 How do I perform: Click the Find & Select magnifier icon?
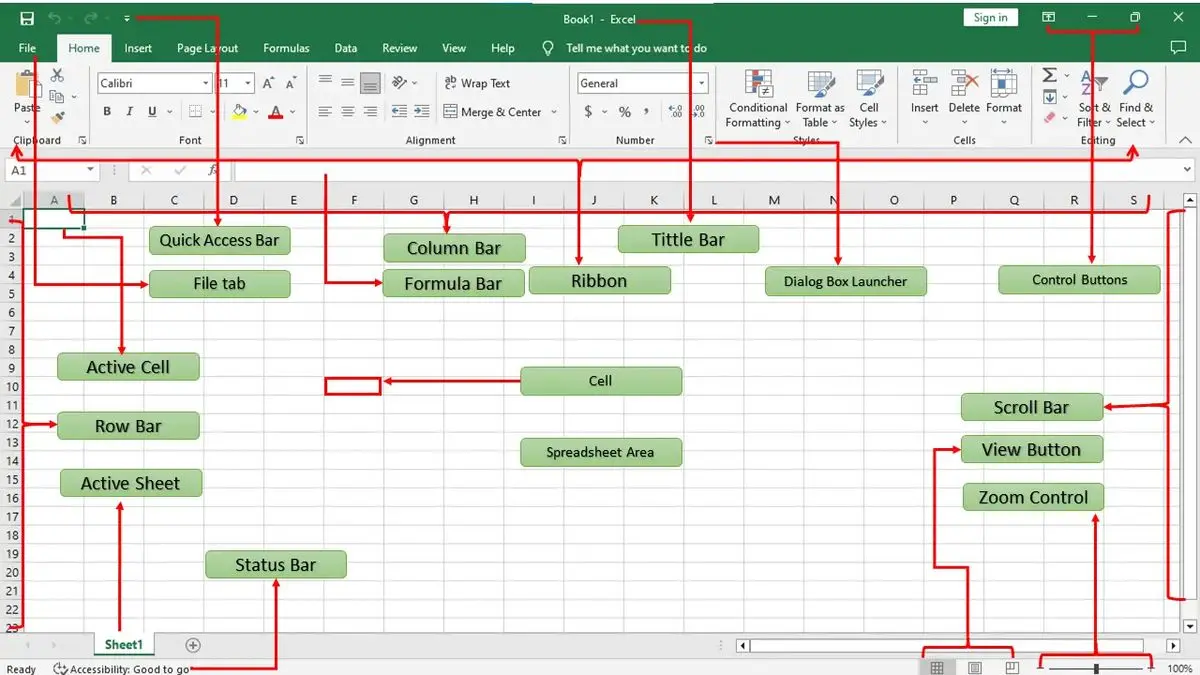click(x=1136, y=84)
